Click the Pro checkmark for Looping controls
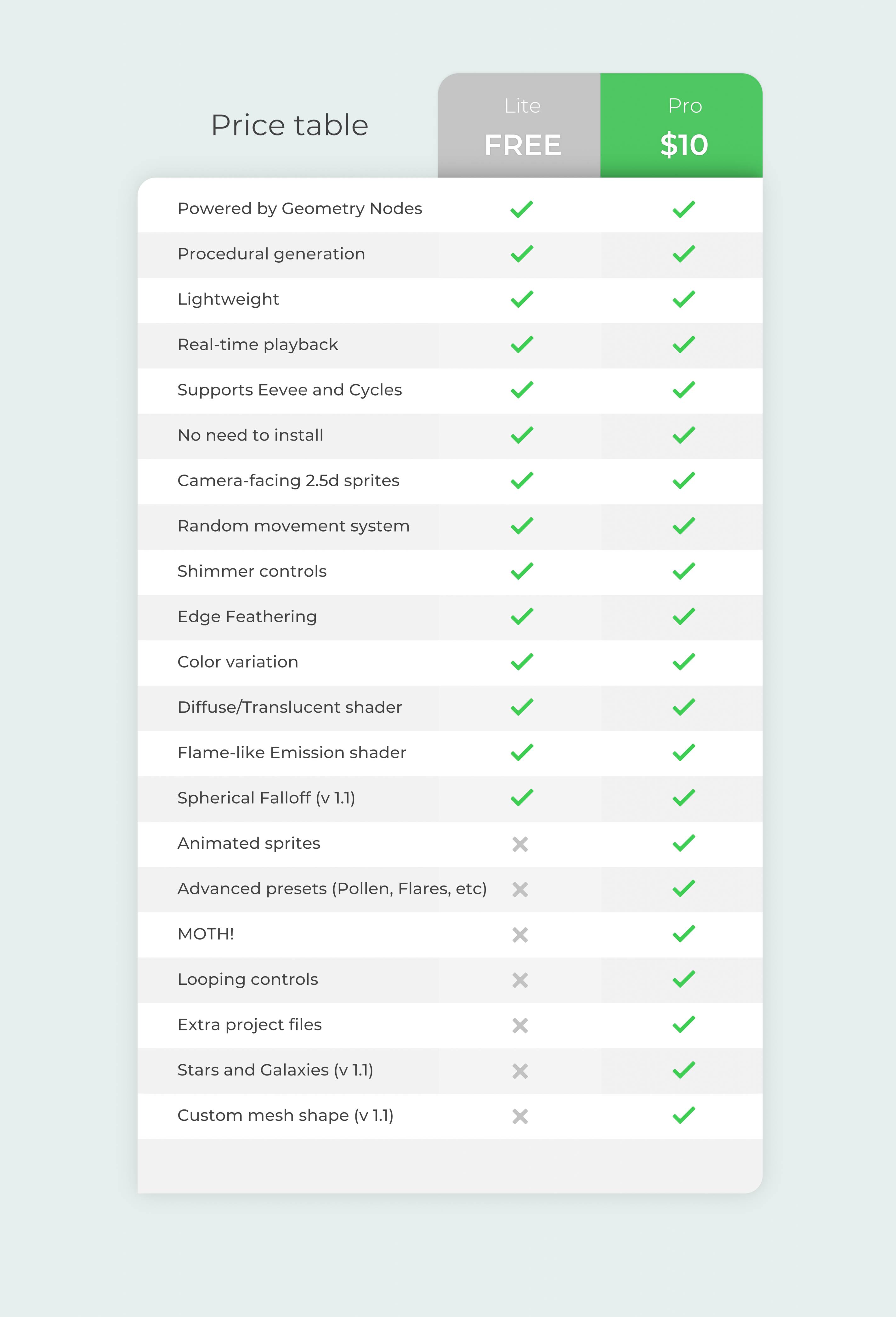Viewport: 896px width, 1317px height. tap(683, 979)
